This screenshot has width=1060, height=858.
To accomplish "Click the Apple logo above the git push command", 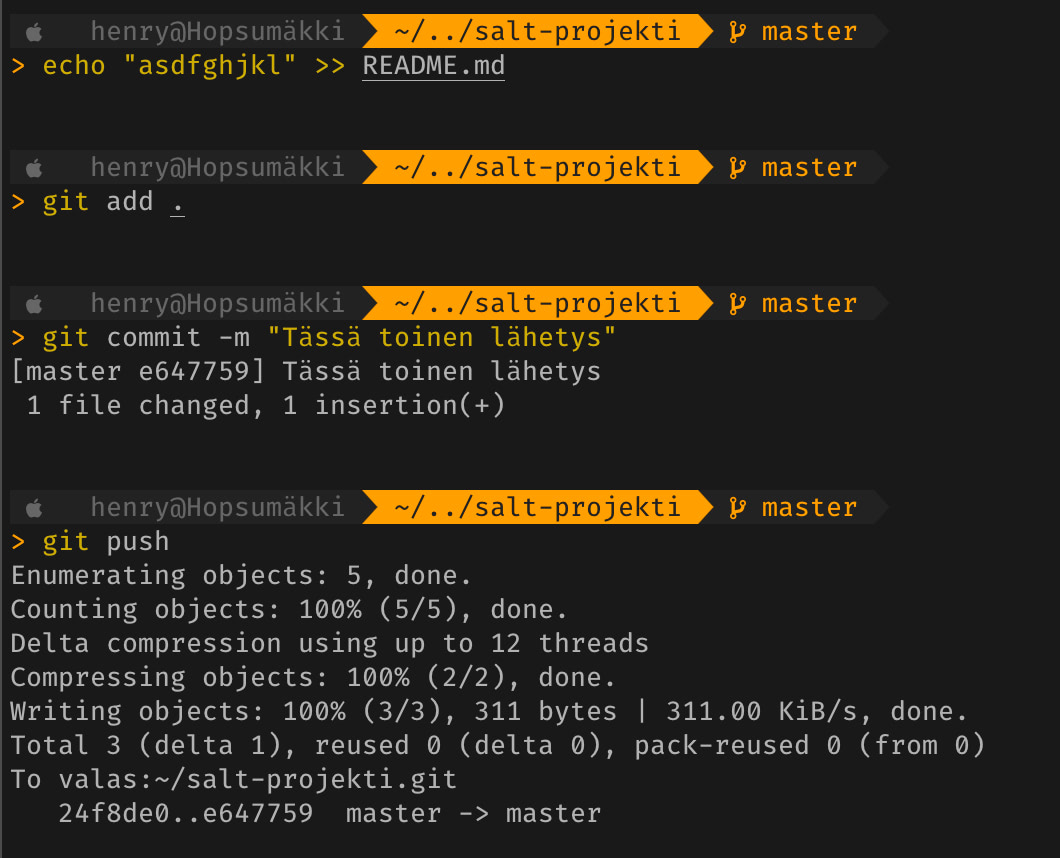I will pyautogui.click(x=36, y=507).
